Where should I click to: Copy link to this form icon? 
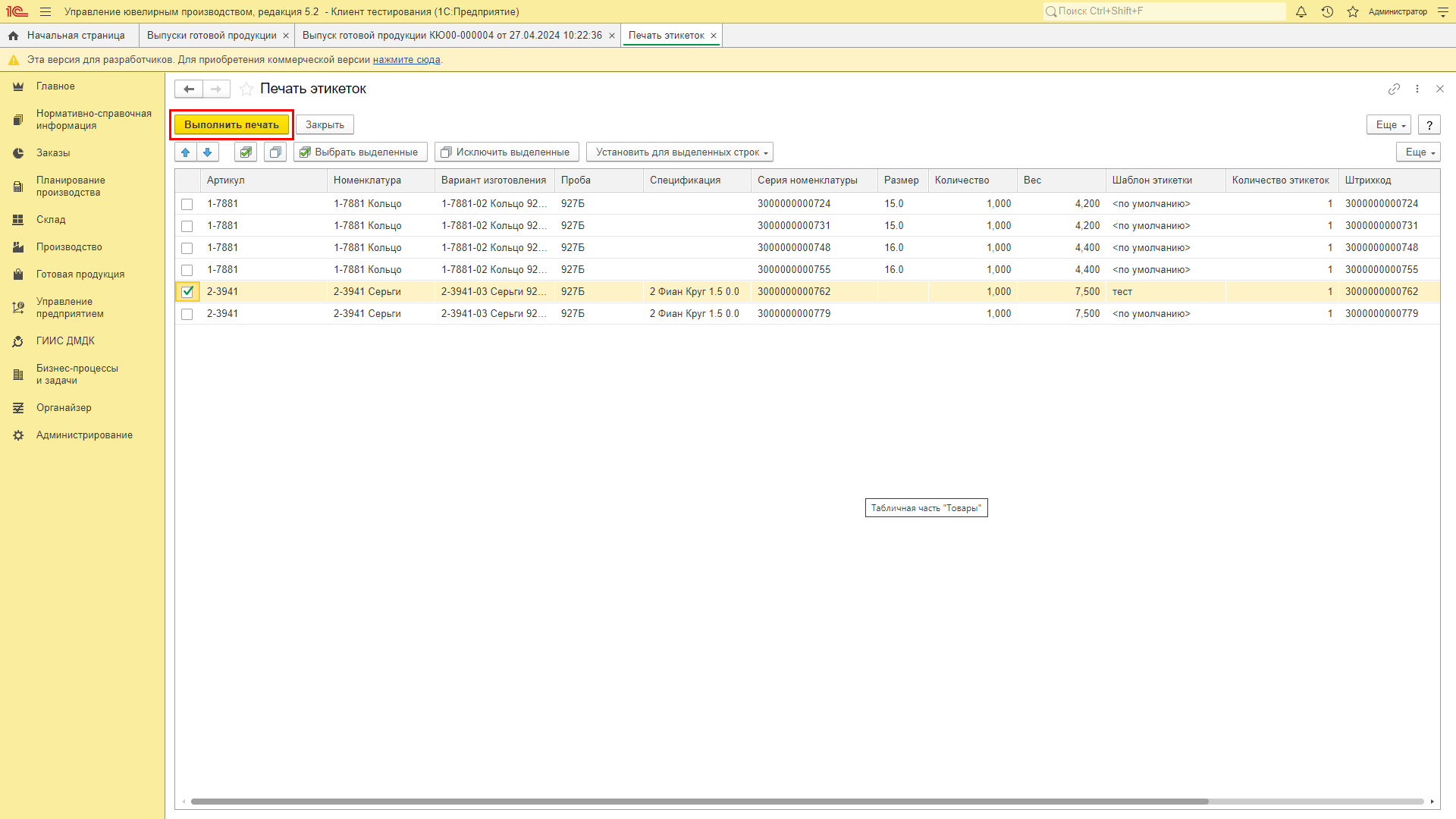(x=1394, y=89)
